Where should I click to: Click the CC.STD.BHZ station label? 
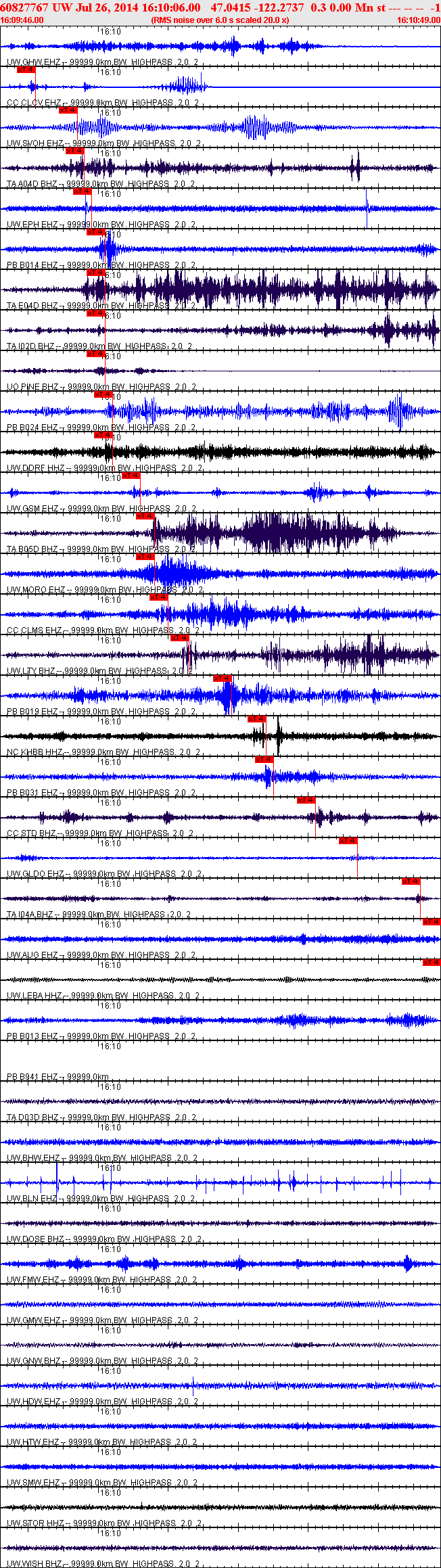tap(31, 833)
